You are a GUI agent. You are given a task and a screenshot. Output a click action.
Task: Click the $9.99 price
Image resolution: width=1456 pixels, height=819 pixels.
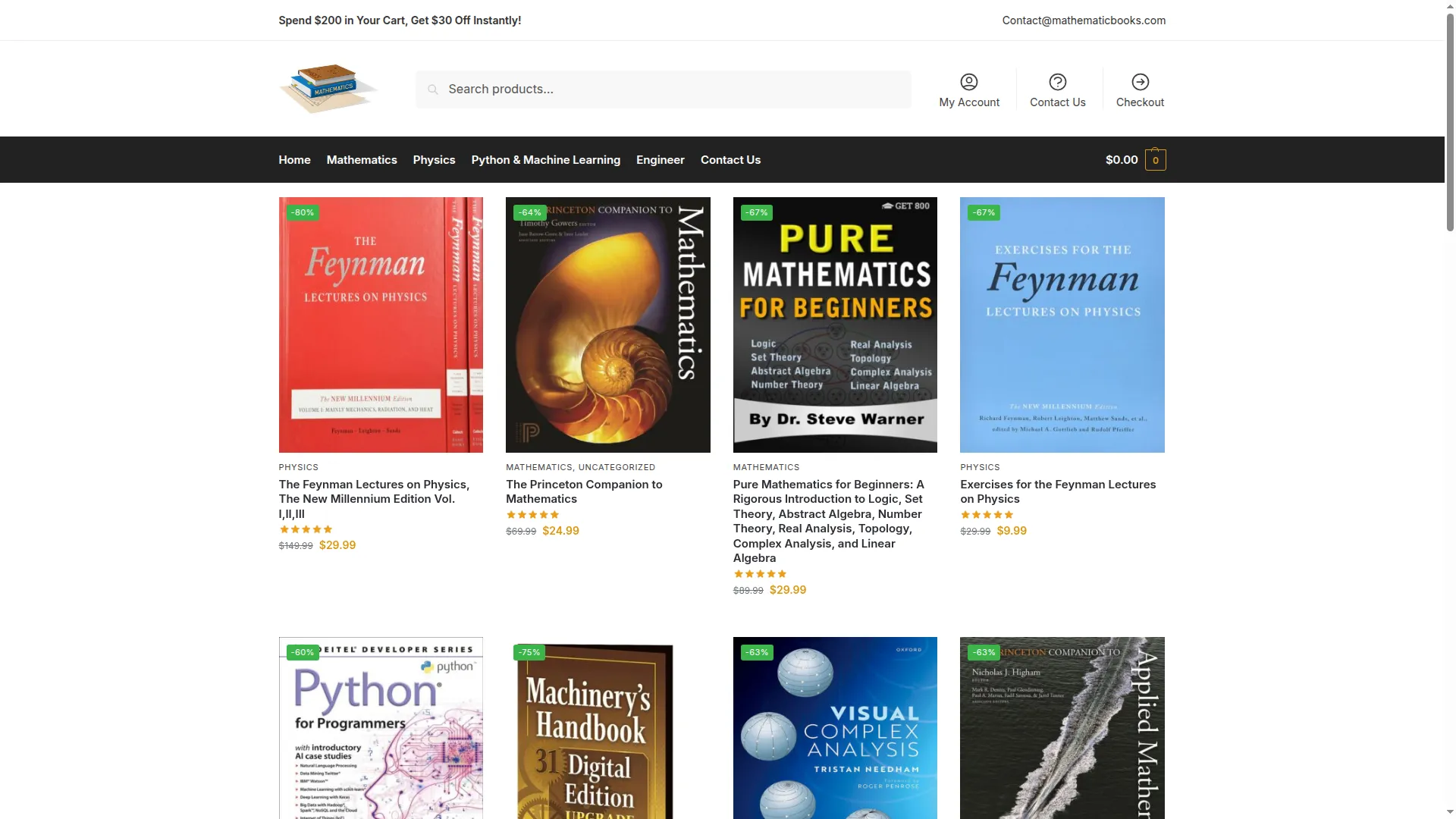pyautogui.click(x=1012, y=531)
